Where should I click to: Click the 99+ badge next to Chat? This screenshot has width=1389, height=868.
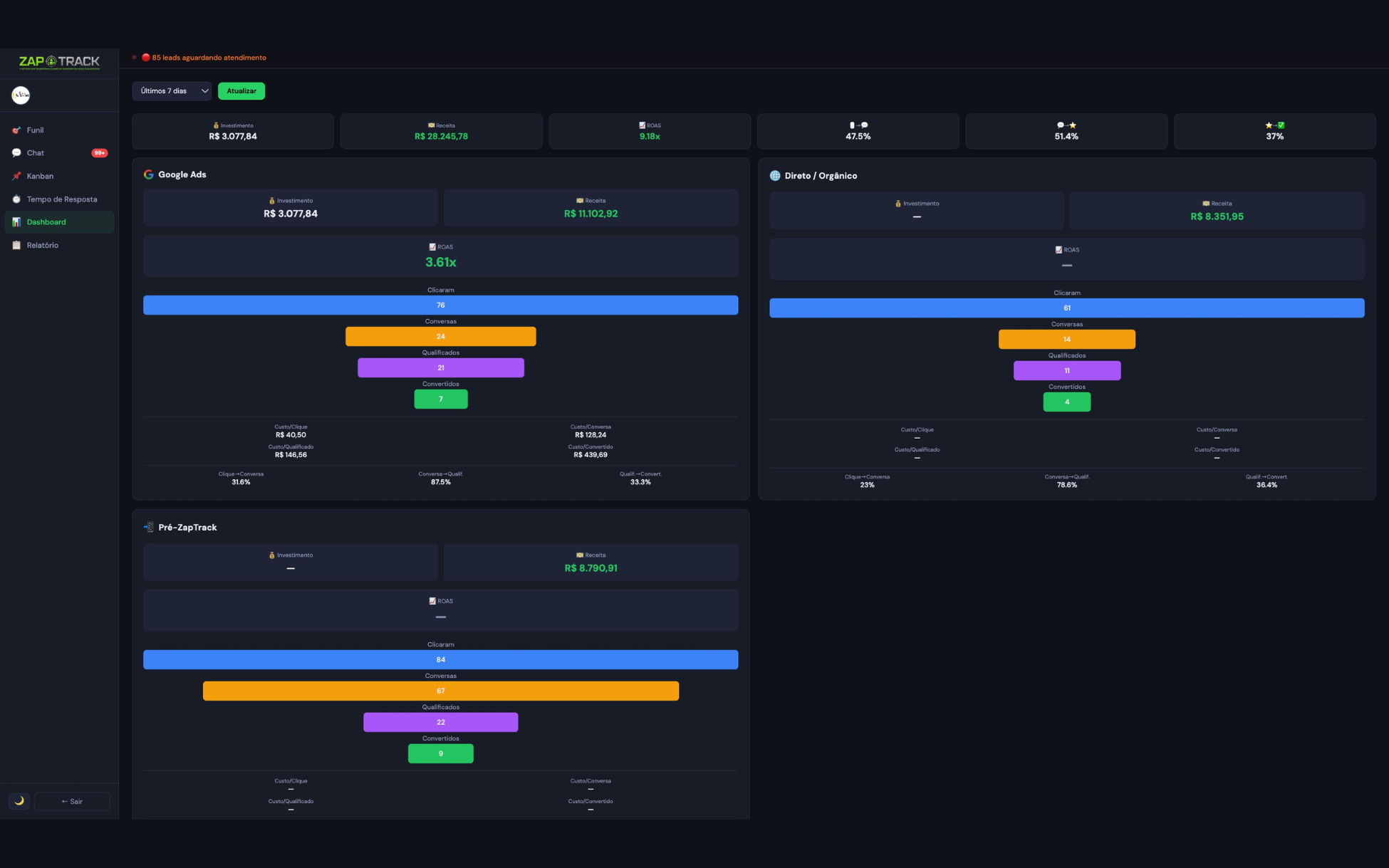[100, 152]
